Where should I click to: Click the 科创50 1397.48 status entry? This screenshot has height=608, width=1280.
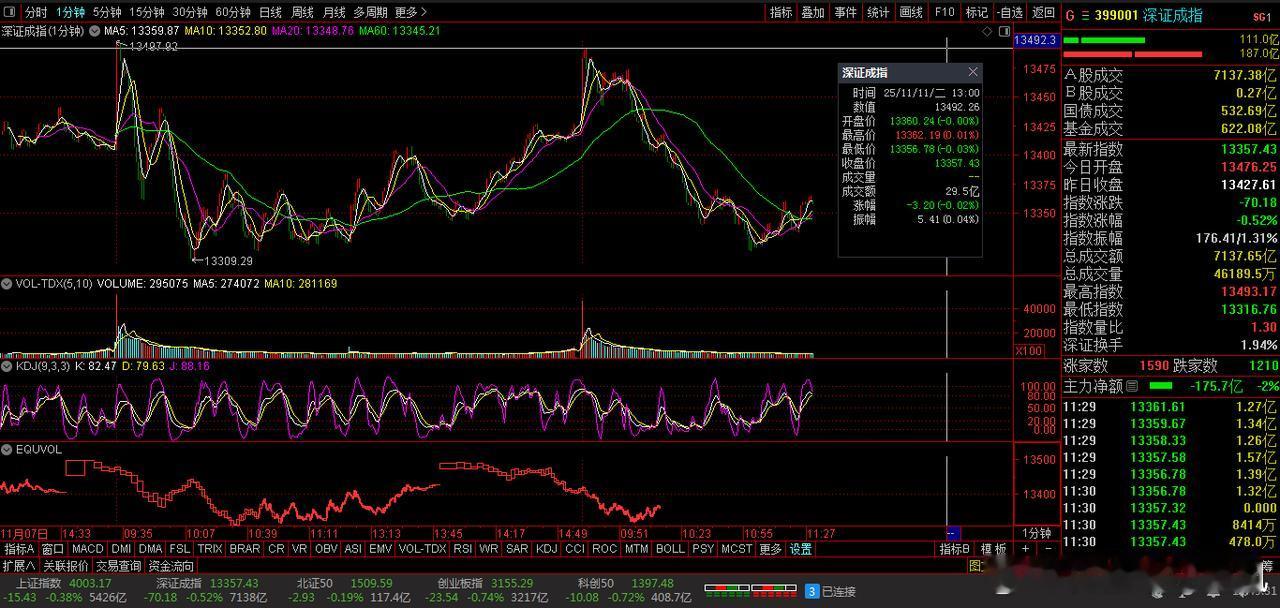[x=625, y=583]
